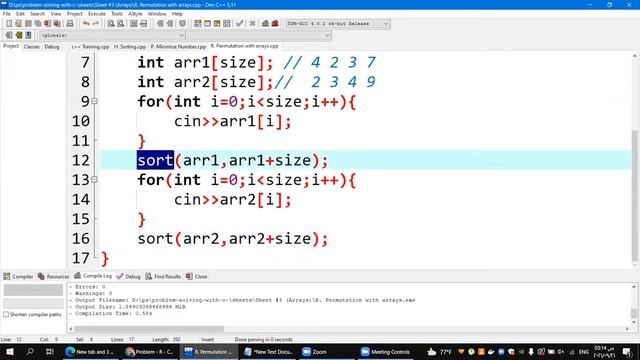Image resolution: width=640 pixels, height=360 pixels.
Task: Open the Search menu
Action: pos(37,14)
